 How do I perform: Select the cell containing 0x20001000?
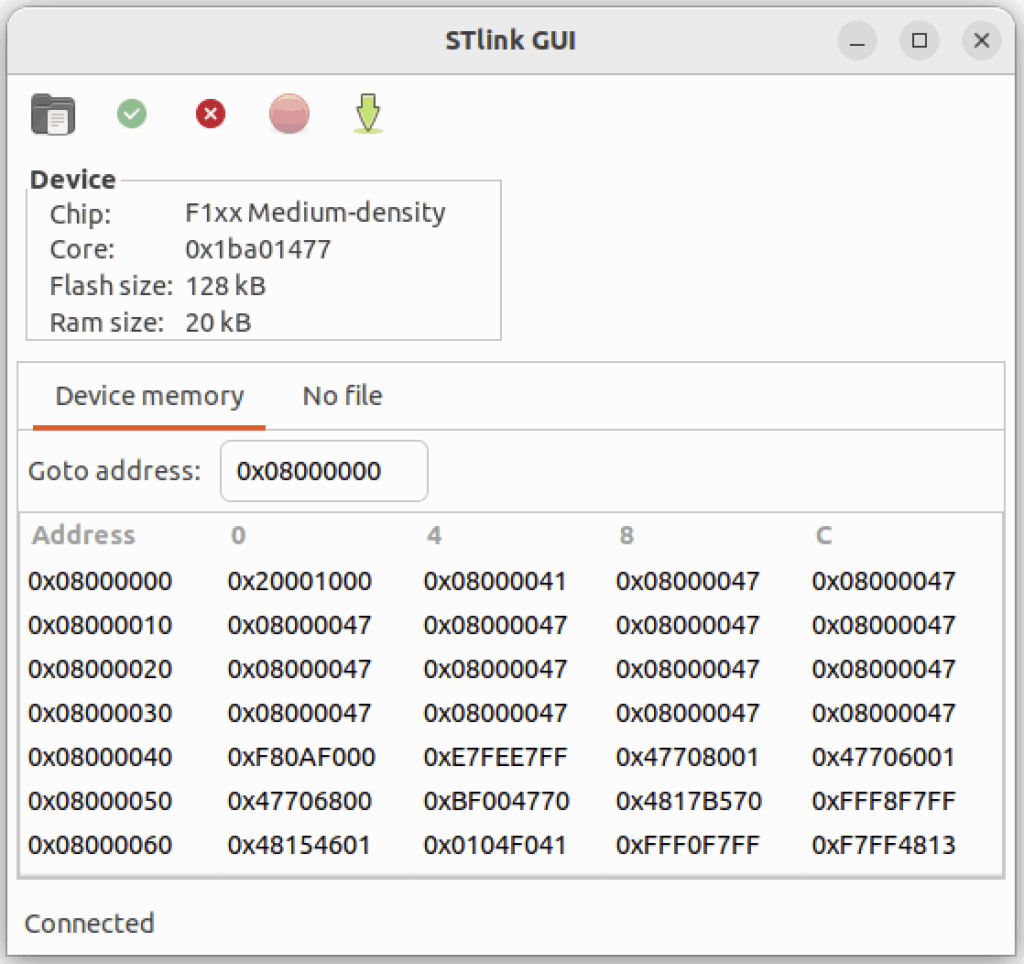click(x=299, y=581)
